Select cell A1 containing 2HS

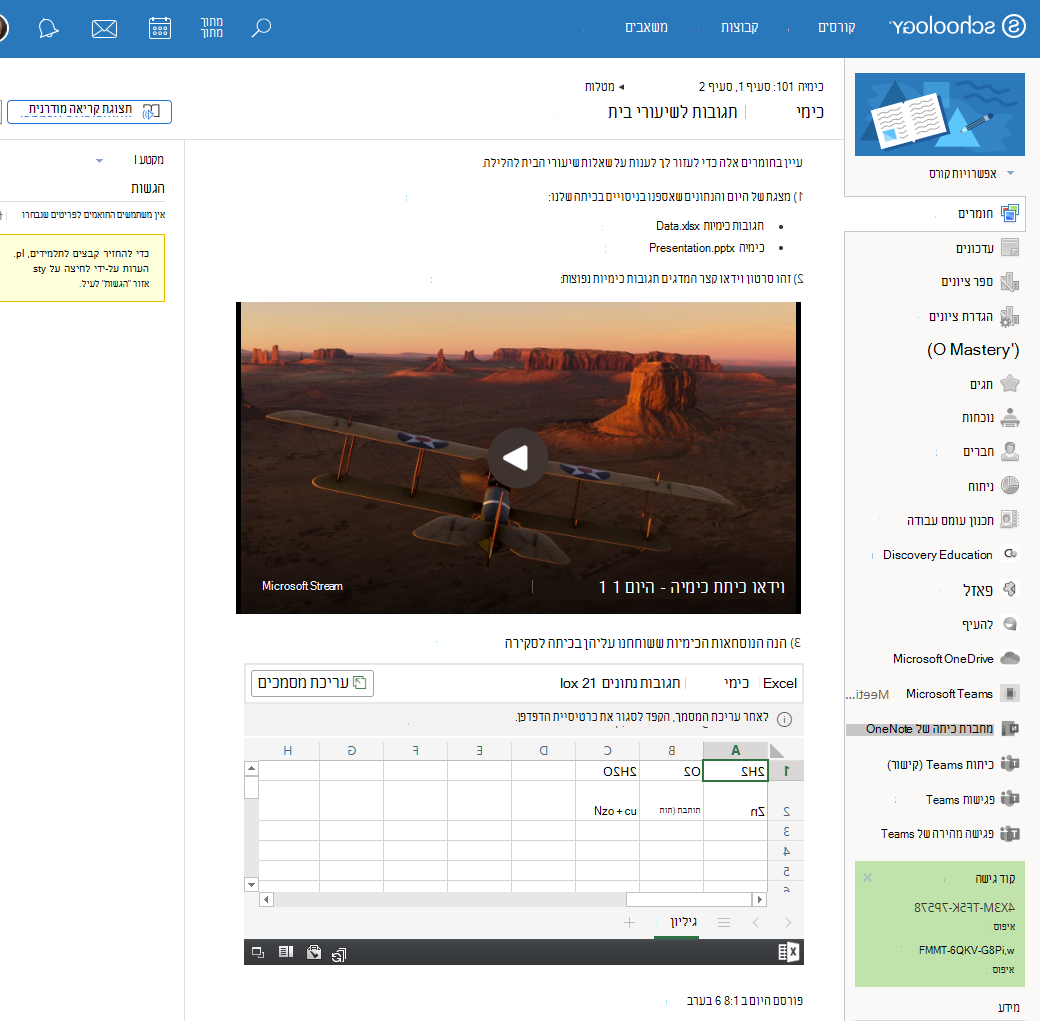coord(735,771)
